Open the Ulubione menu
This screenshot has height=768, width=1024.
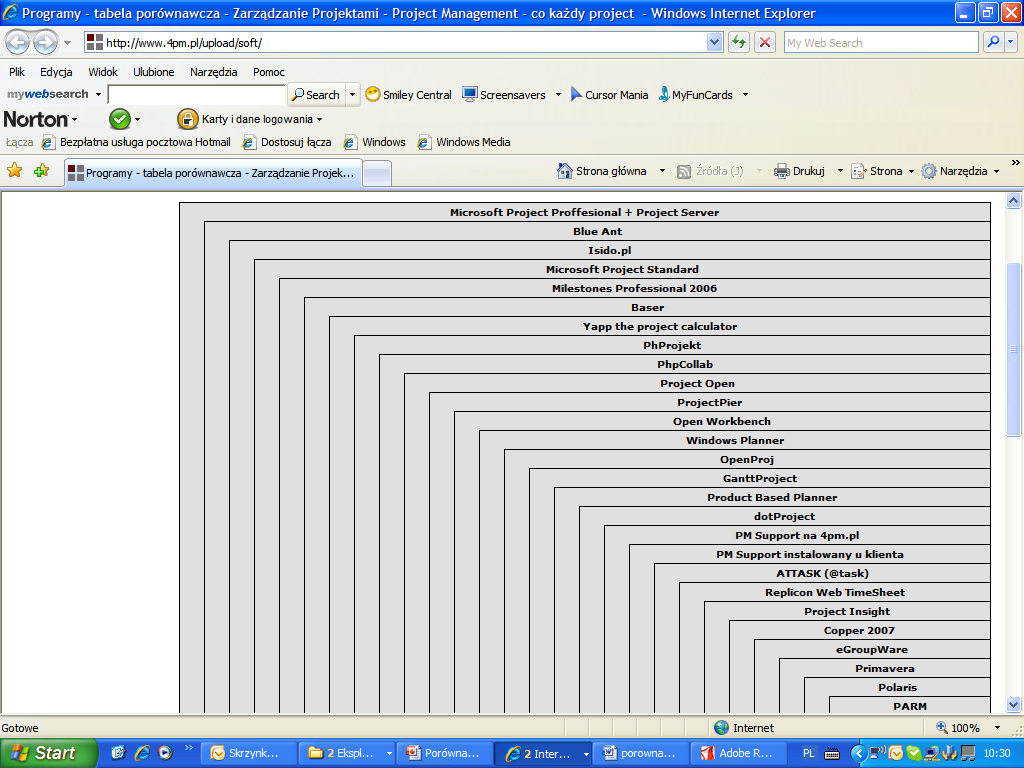coord(153,72)
